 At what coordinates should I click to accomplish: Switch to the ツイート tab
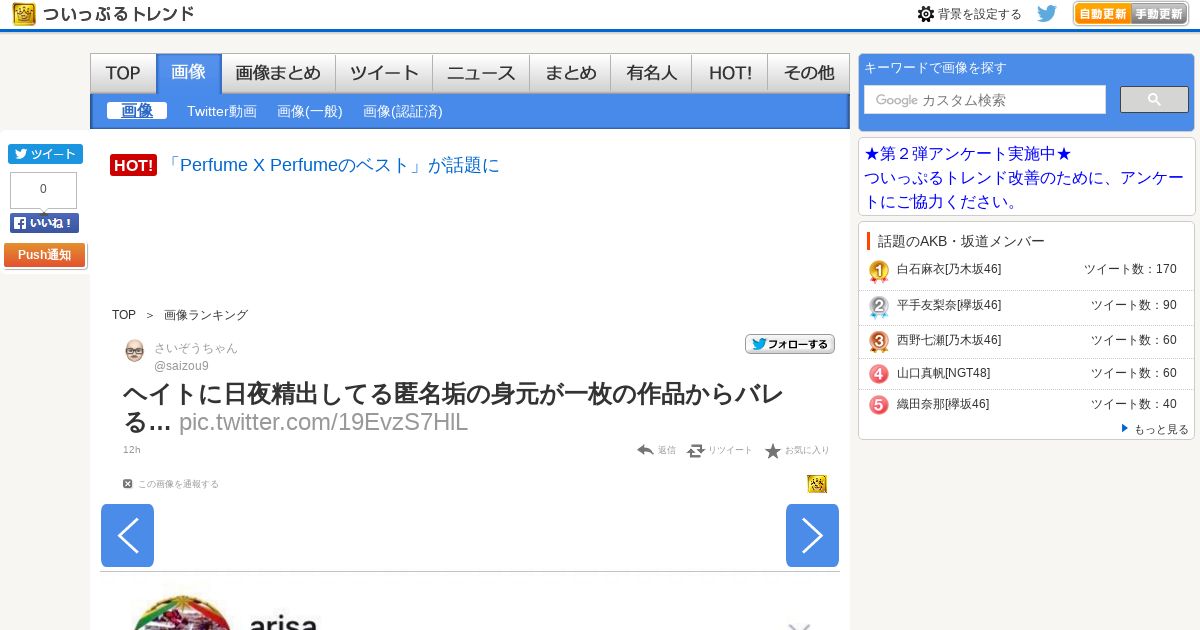384,73
